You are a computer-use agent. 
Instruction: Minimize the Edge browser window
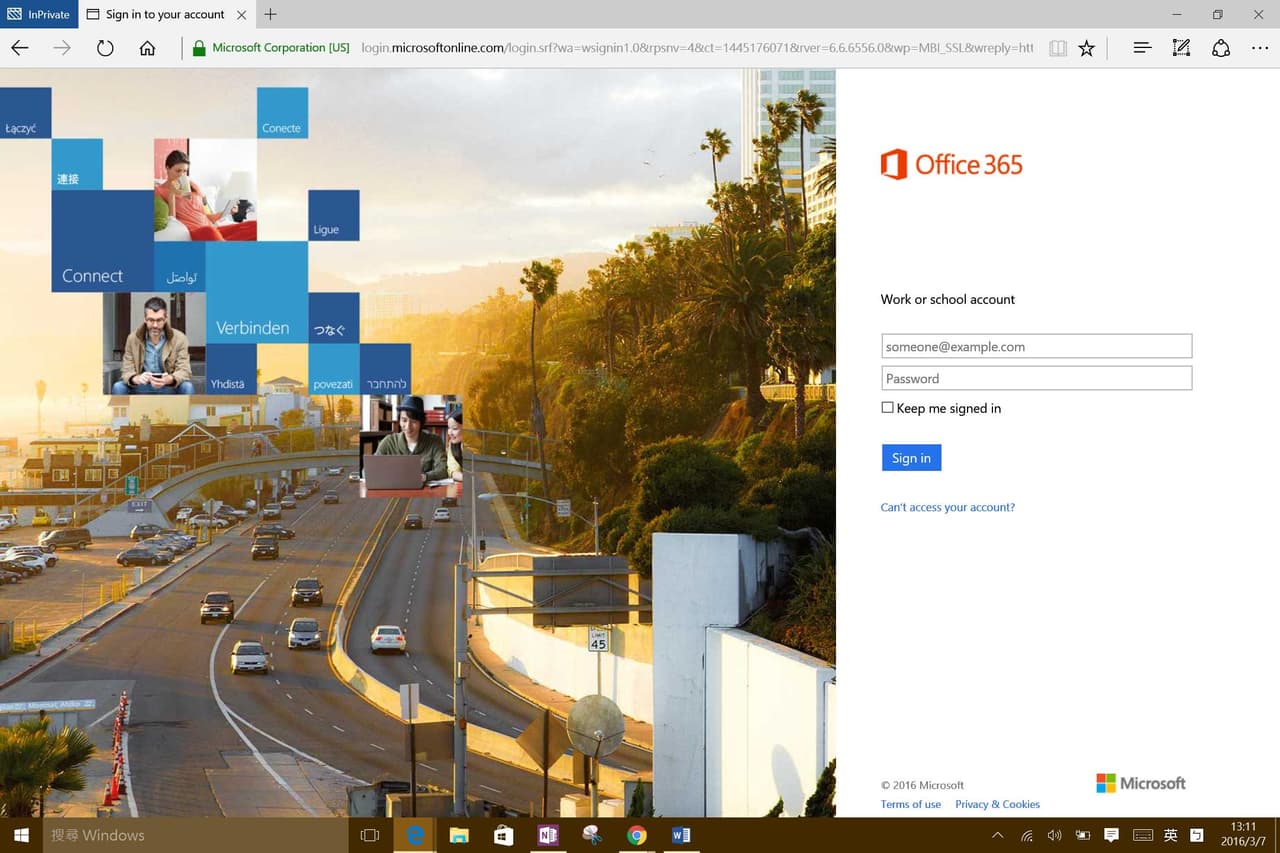(1175, 14)
